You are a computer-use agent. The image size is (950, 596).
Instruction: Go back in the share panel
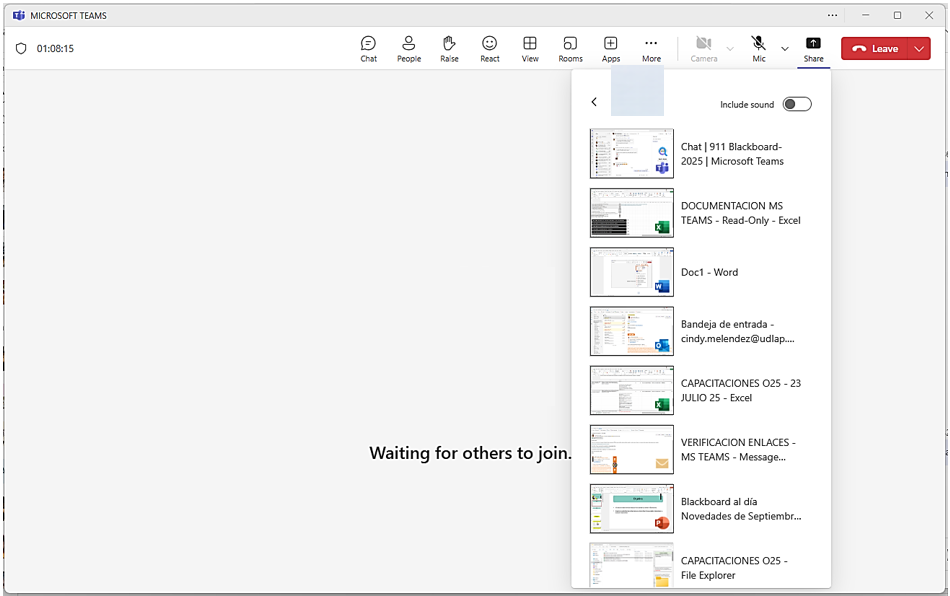[x=594, y=102]
